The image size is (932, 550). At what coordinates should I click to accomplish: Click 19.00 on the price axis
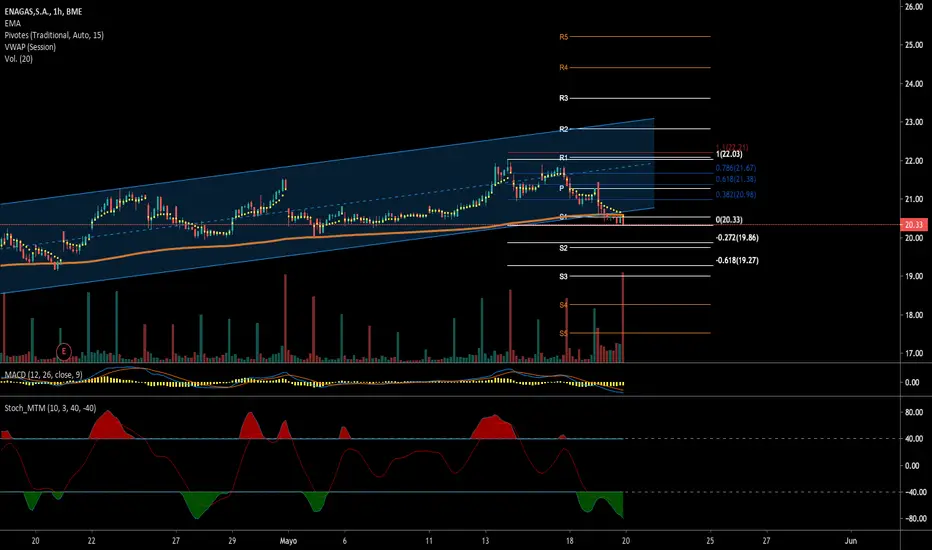(914, 276)
